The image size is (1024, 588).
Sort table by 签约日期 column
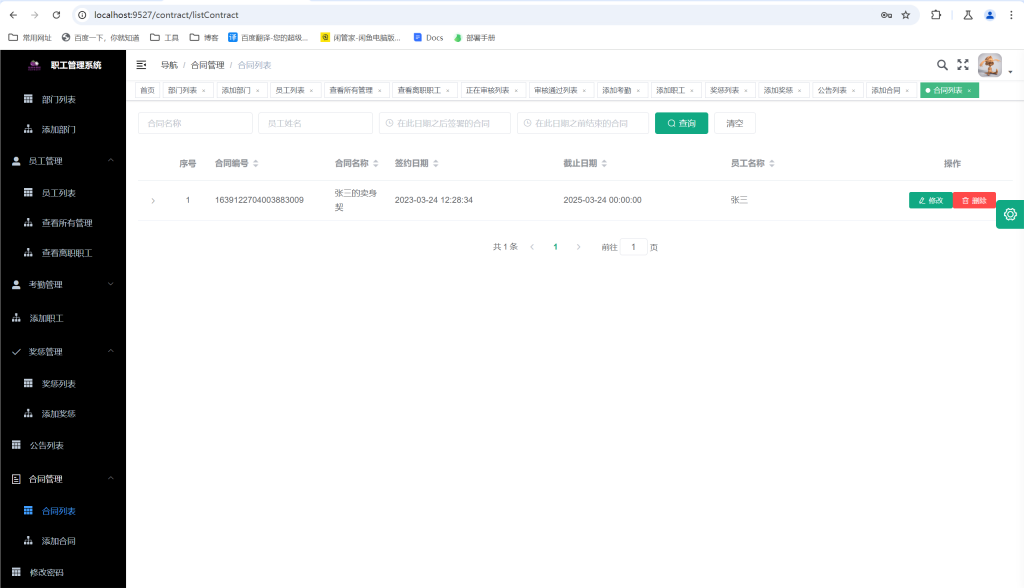point(436,163)
